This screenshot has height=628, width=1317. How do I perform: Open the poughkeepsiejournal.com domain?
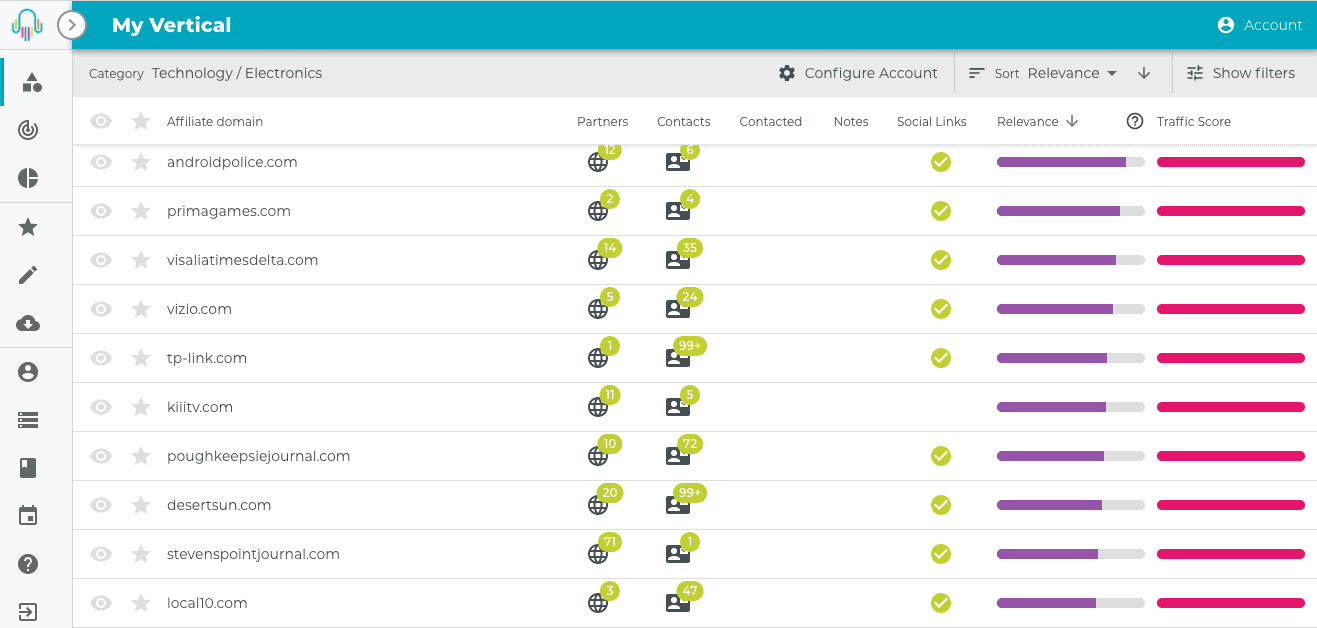click(259, 456)
